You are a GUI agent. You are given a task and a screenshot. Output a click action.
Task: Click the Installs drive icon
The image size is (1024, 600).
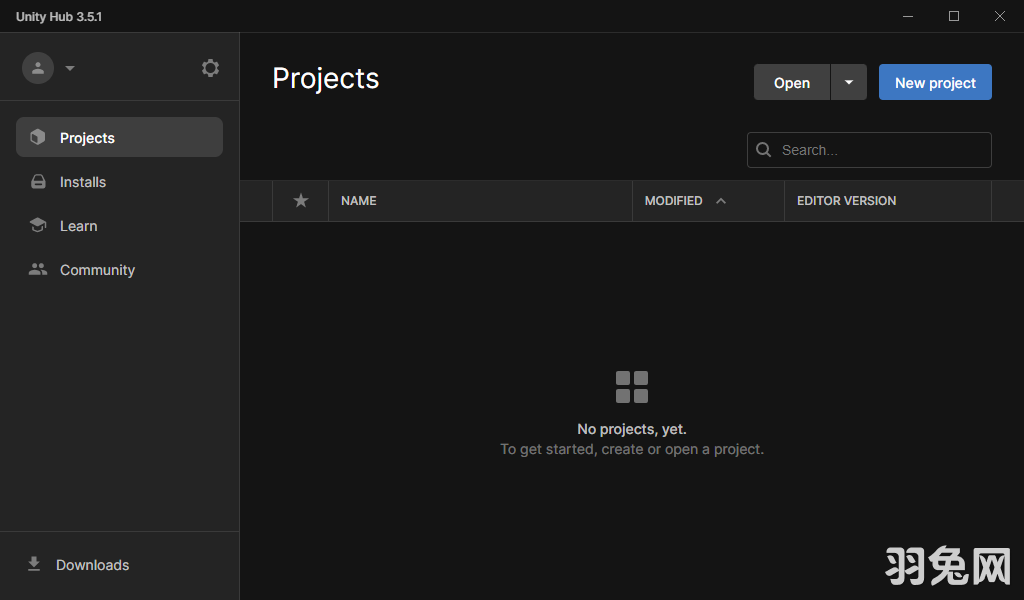coord(38,182)
